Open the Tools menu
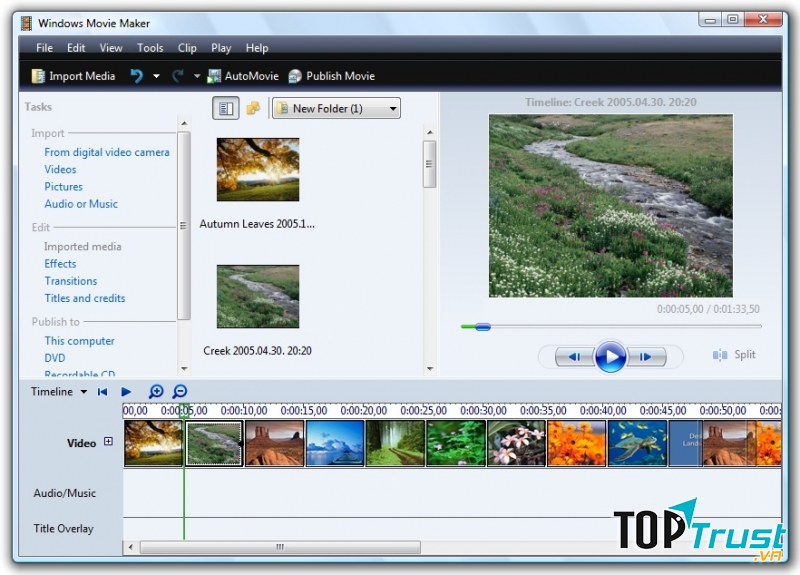The image size is (800, 575). click(x=150, y=48)
